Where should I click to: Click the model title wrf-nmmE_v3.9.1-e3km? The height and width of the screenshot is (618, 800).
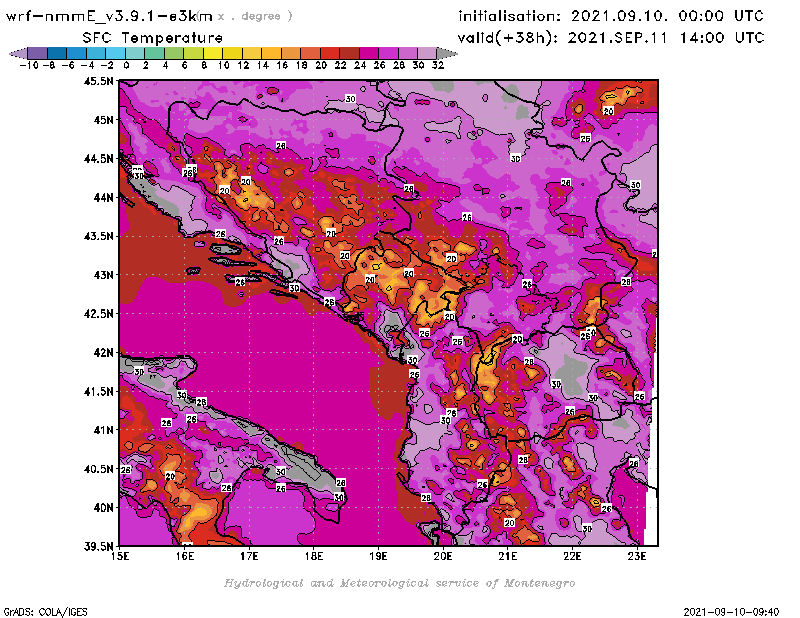109,16
